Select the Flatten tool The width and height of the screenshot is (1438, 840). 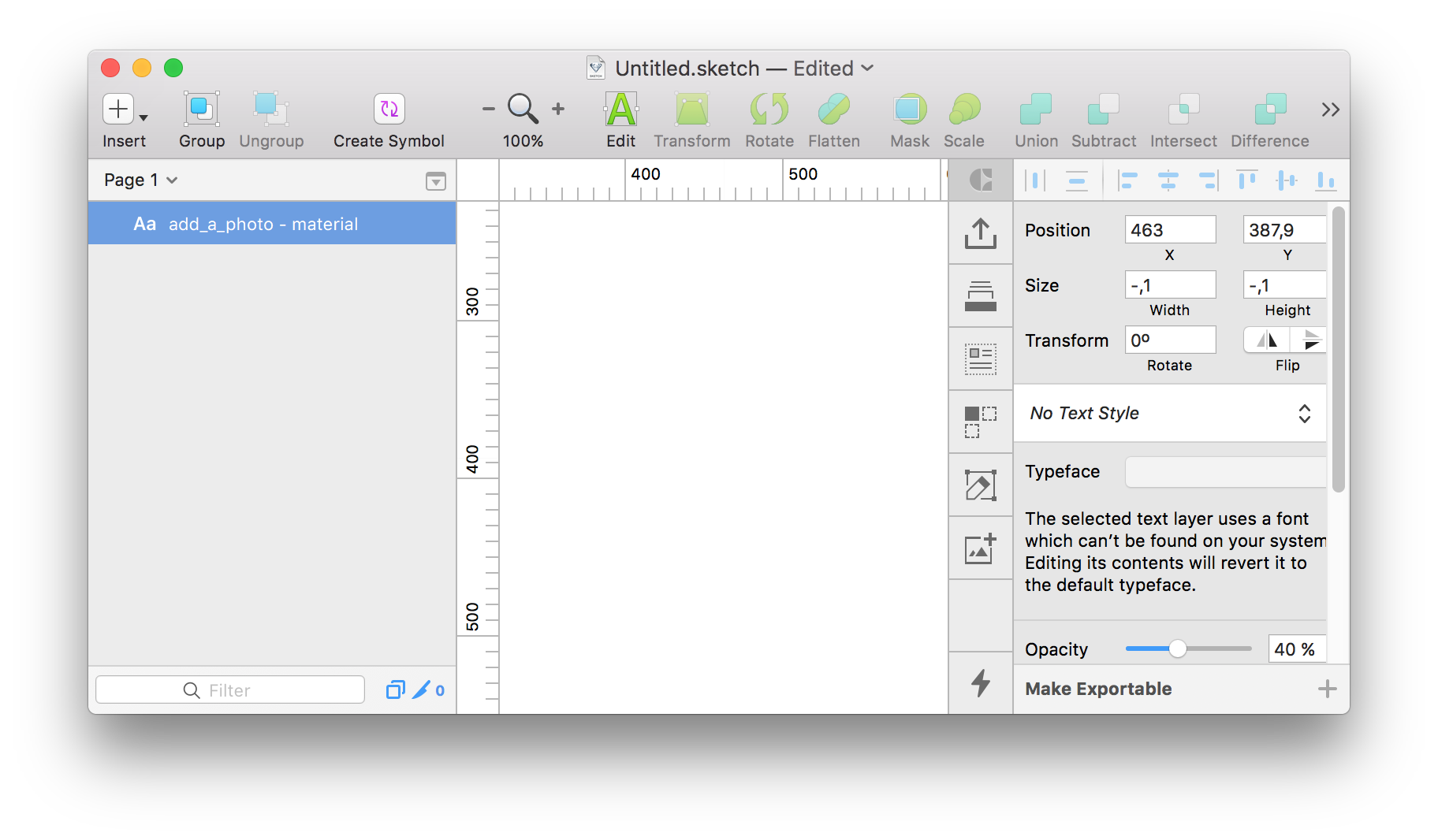(x=833, y=120)
